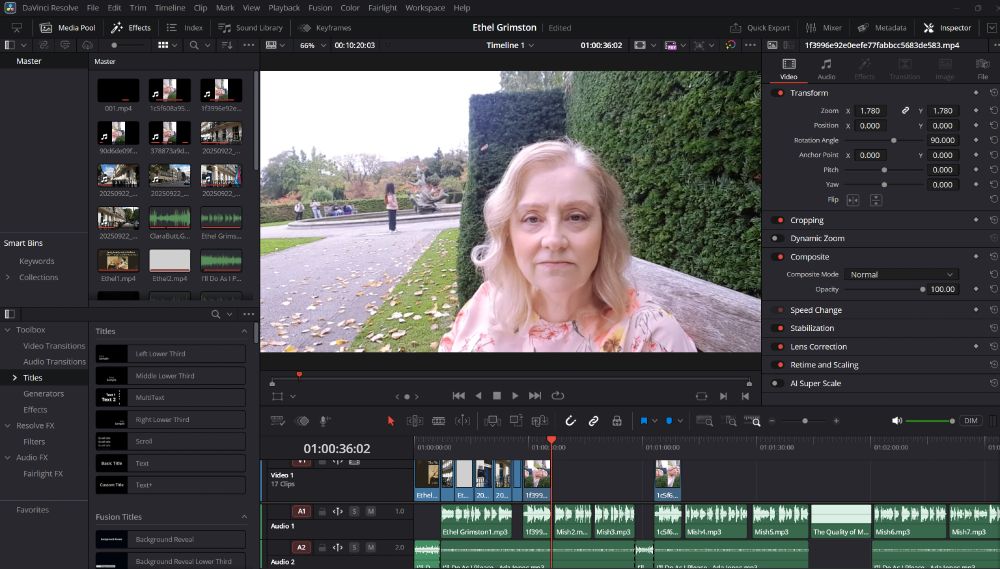The width and height of the screenshot is (1000, 569).
Task: Open the audio Mixer panel
Action: pos(823,27)
